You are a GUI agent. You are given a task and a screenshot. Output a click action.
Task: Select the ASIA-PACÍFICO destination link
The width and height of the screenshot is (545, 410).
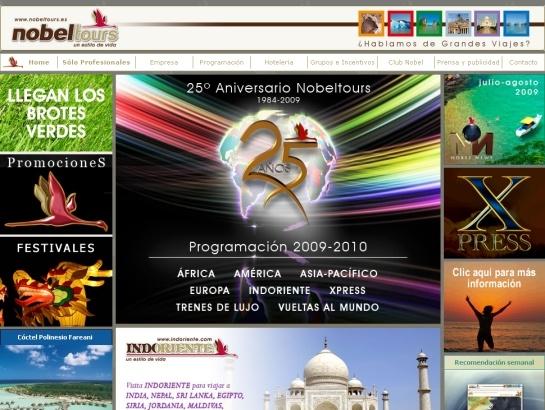tap(339, 273)
